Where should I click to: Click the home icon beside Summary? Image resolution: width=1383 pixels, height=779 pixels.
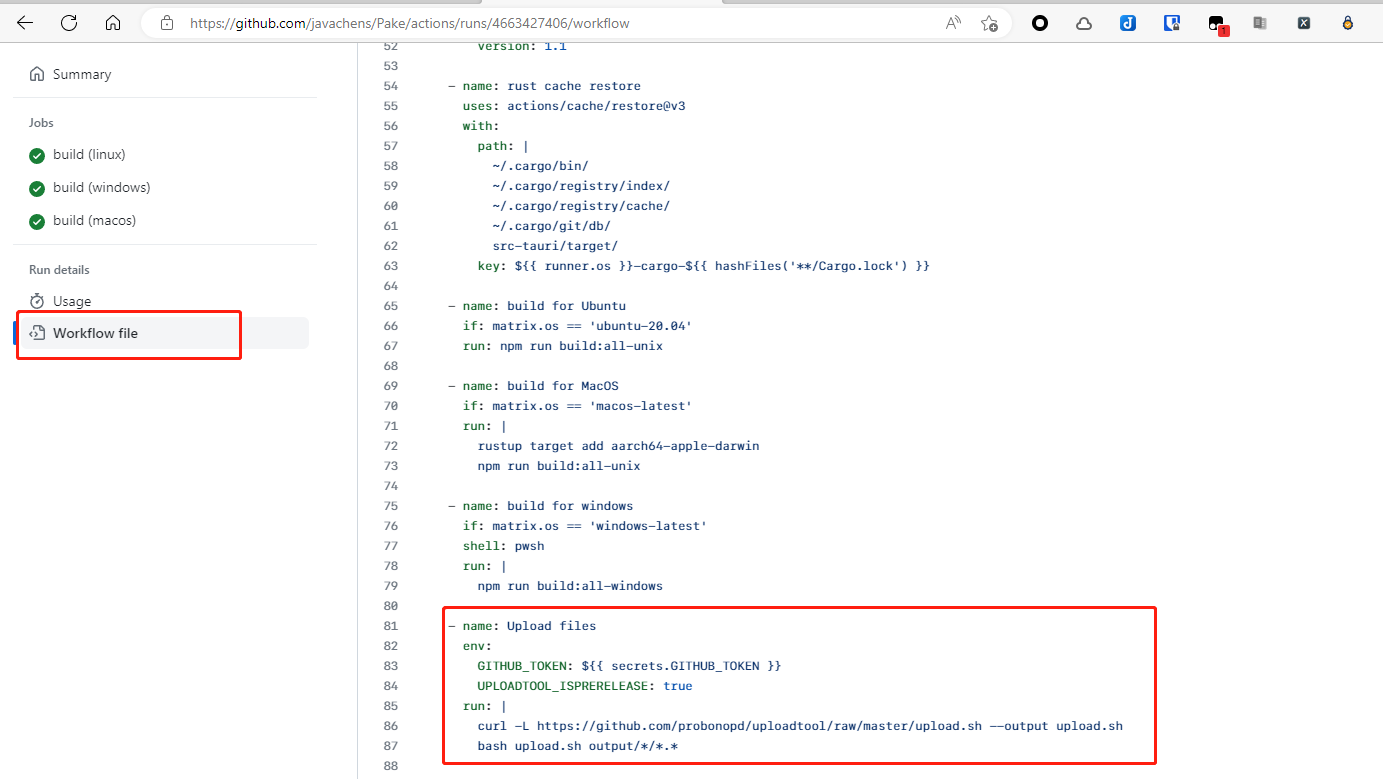tap(37, 74)
